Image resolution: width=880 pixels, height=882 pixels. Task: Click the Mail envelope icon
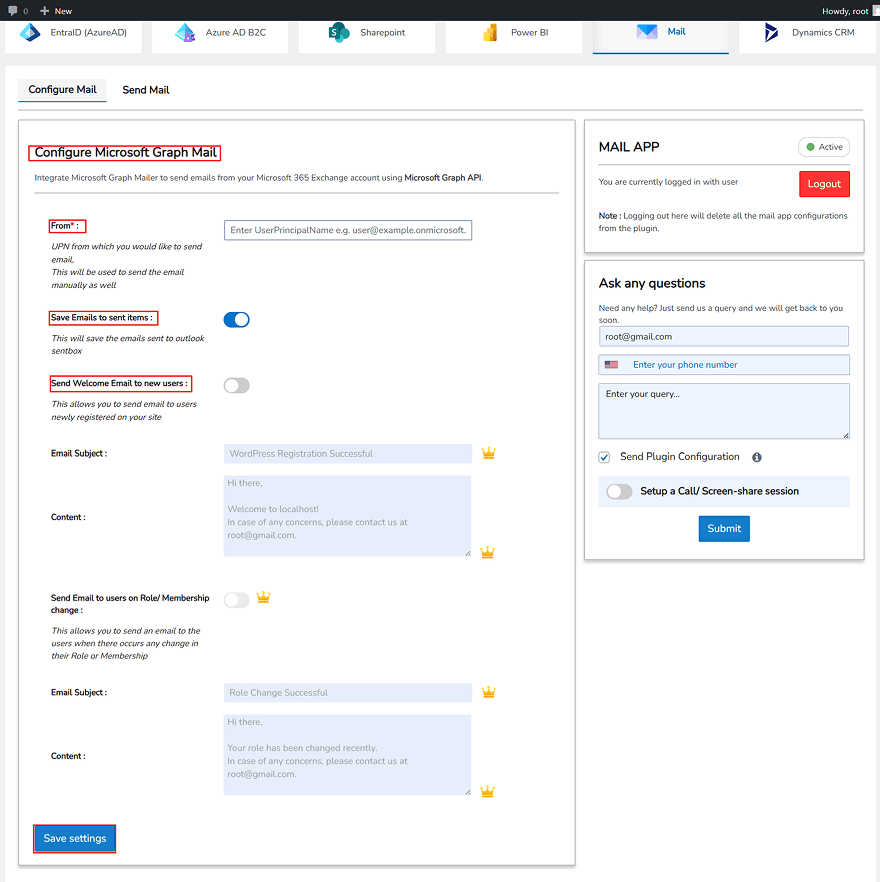click(646, 32)
